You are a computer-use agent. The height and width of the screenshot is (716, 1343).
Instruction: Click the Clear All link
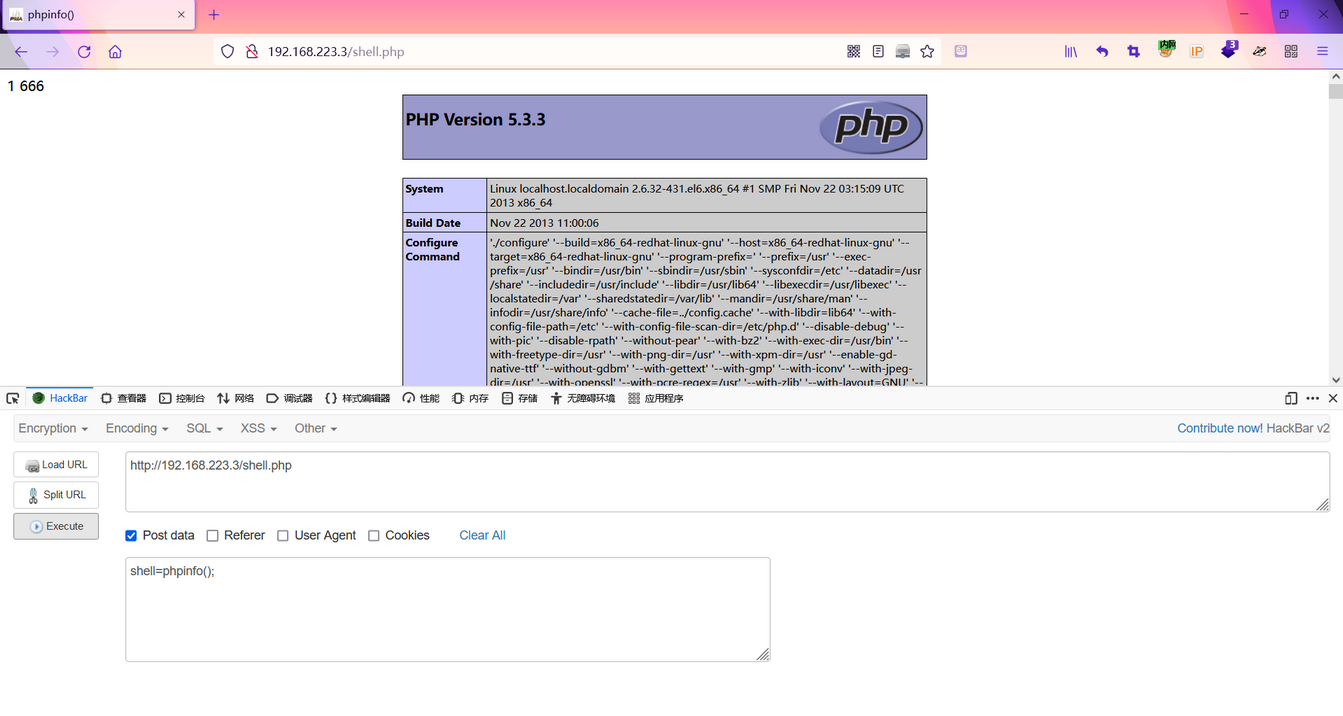[x=482, y=536]
